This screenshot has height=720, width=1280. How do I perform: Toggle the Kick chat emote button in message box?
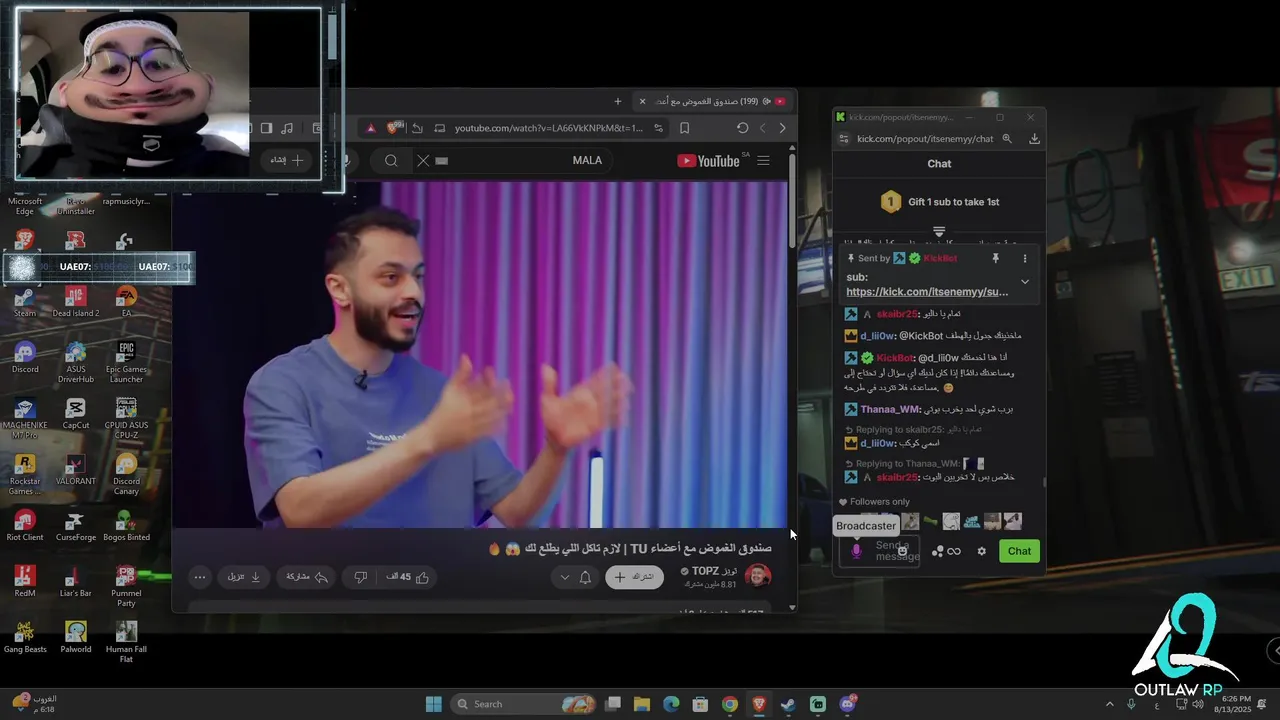click(902, 551)
